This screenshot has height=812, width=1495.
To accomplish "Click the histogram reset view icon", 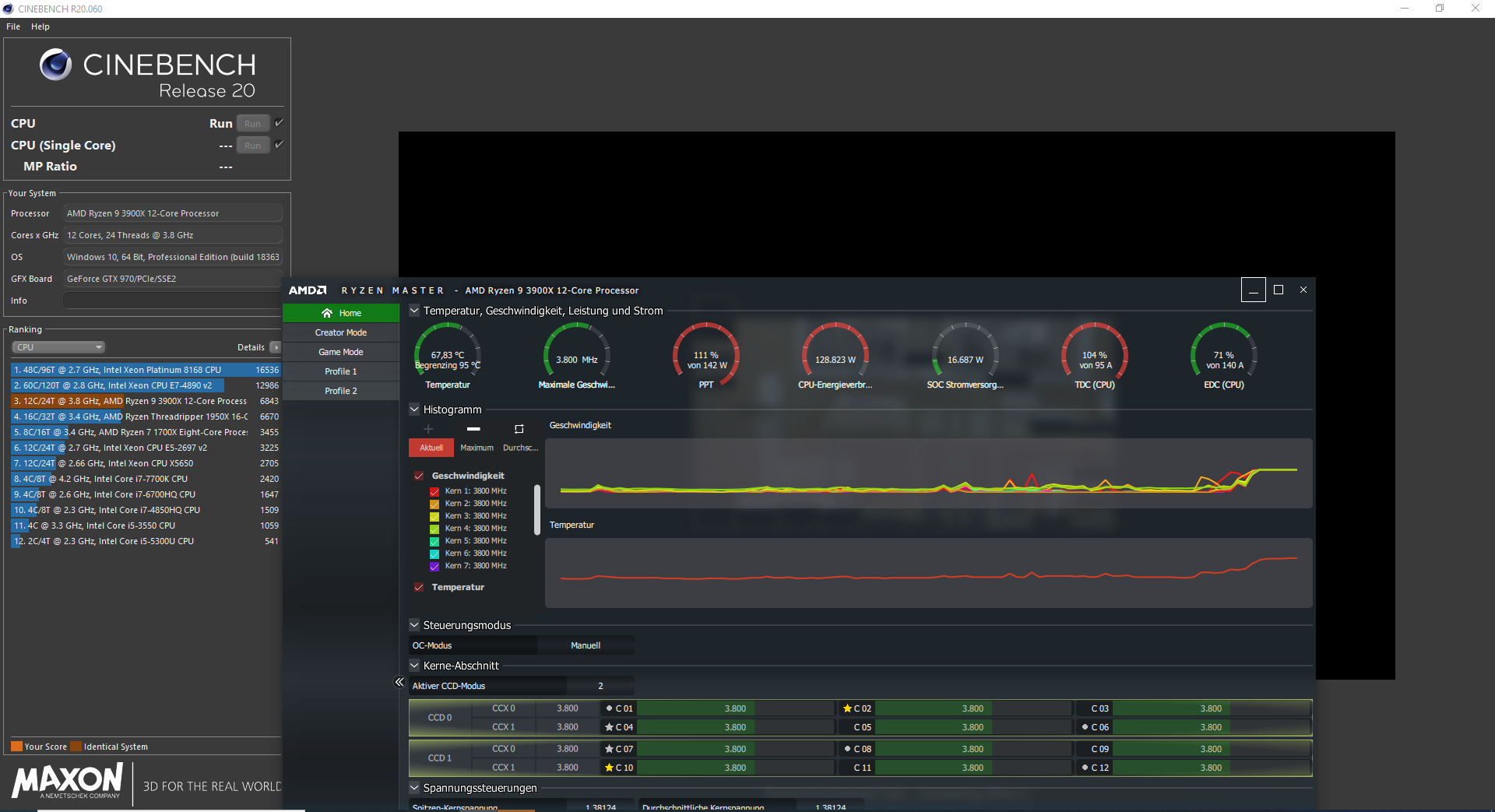I will 519,429.
